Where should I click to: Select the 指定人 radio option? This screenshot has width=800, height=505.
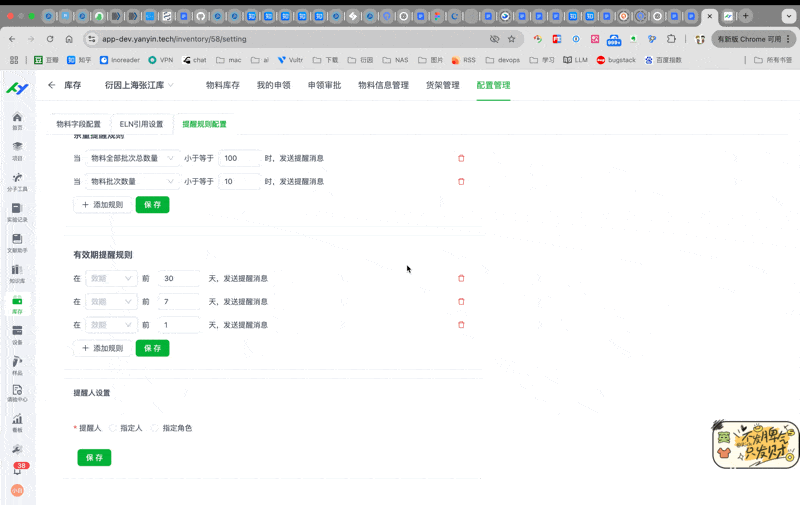113,428
